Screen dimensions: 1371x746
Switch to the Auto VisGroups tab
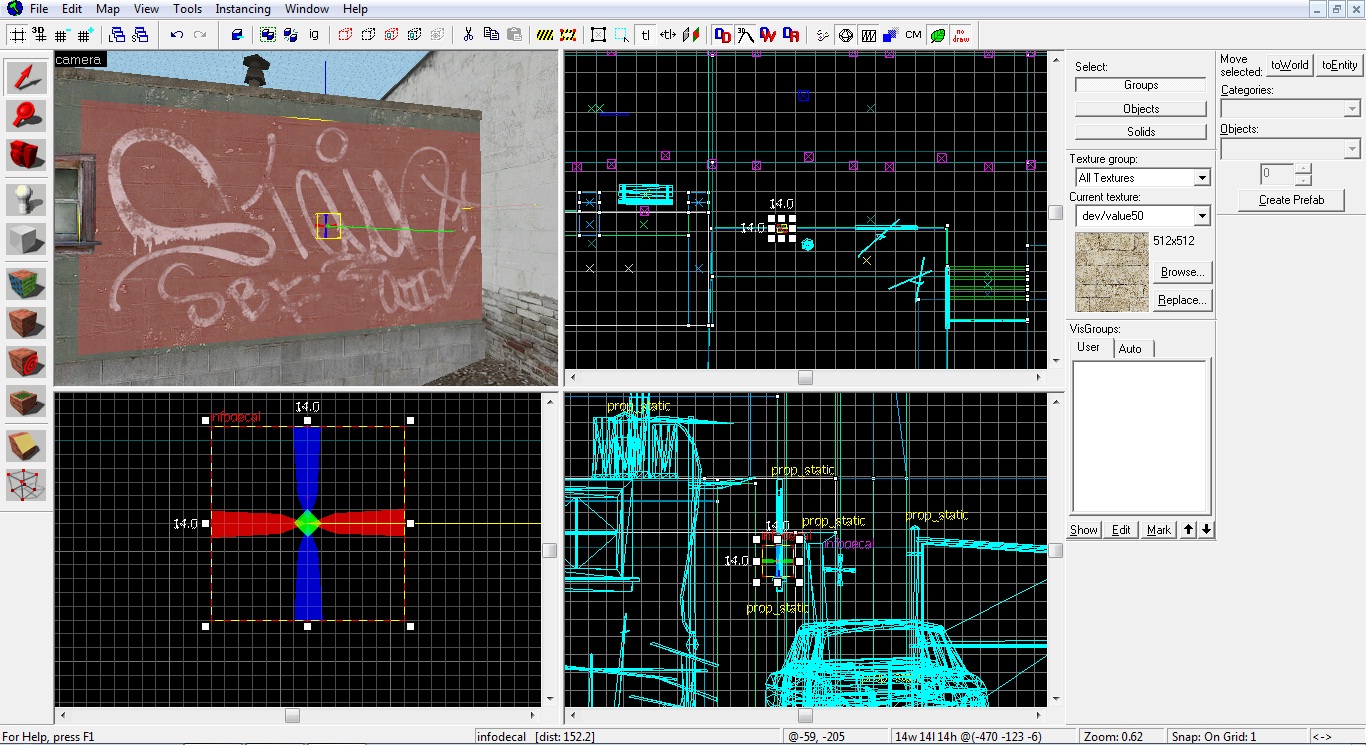[x=1130, y=349]
